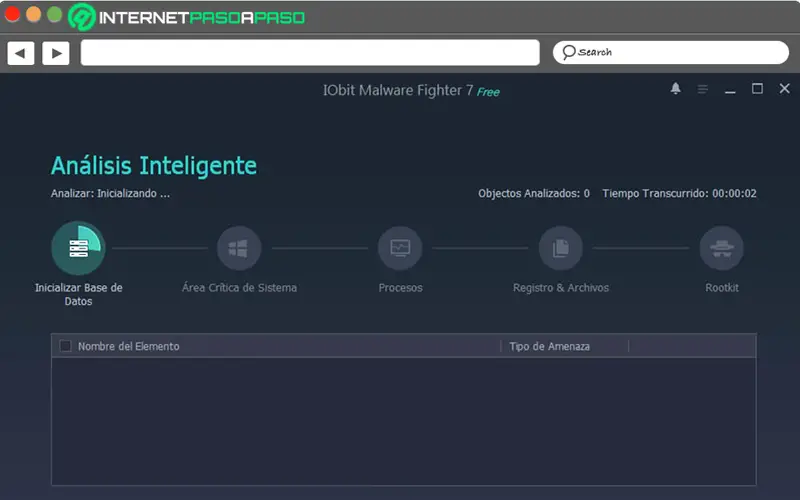
Task: Click the Objectos Analizados: 0 counter
Action: click(534, 193)
